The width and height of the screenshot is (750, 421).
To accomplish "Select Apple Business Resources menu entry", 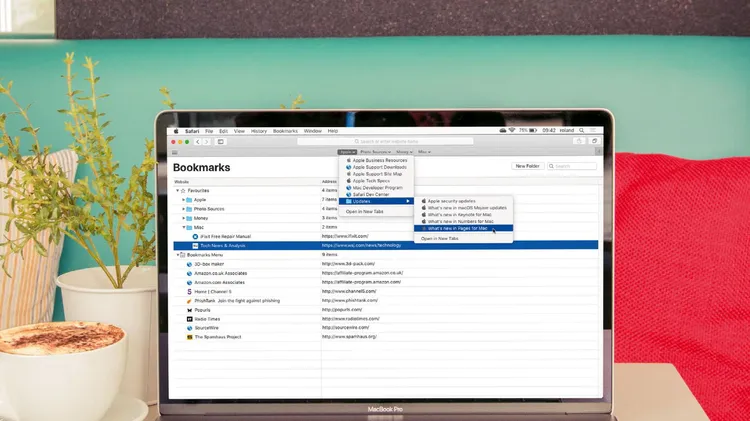I will click(x=376, y=160).
